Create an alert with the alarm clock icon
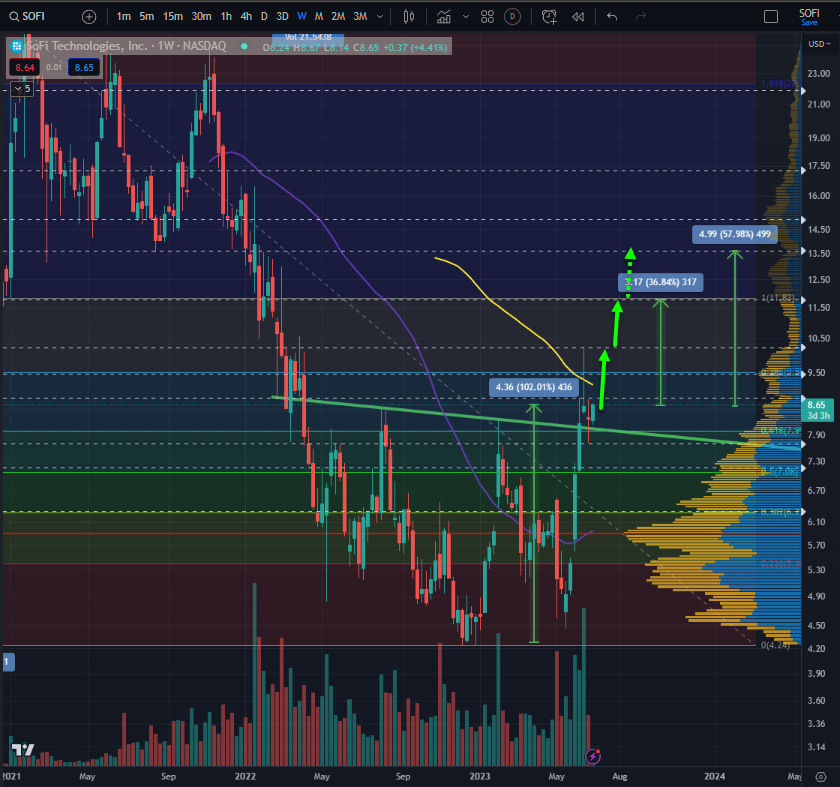Image resolution: width=840 pixels, height=787 pixels. 549,17
